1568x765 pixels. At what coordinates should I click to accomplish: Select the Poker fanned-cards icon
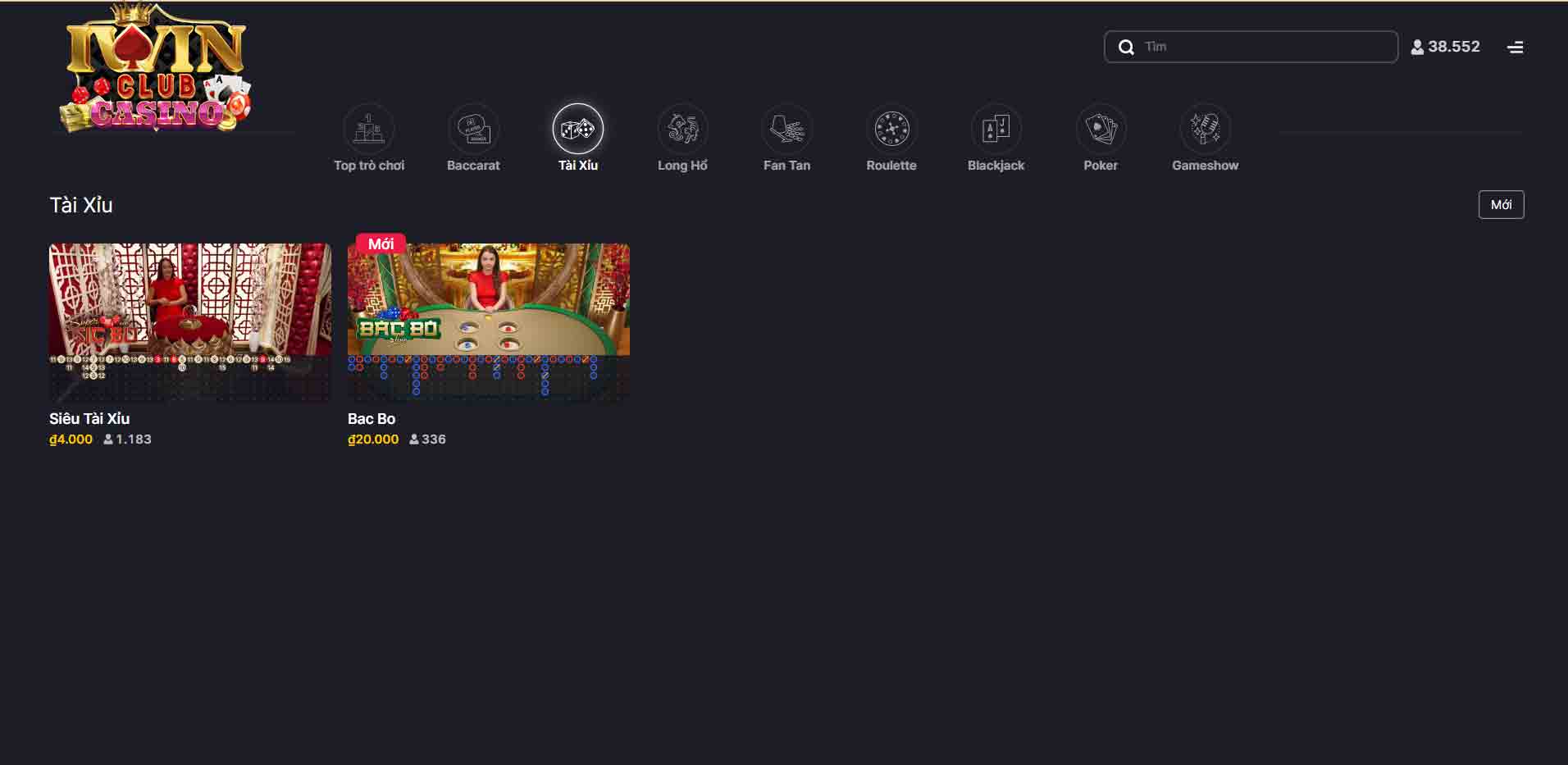click(1101, 129)
